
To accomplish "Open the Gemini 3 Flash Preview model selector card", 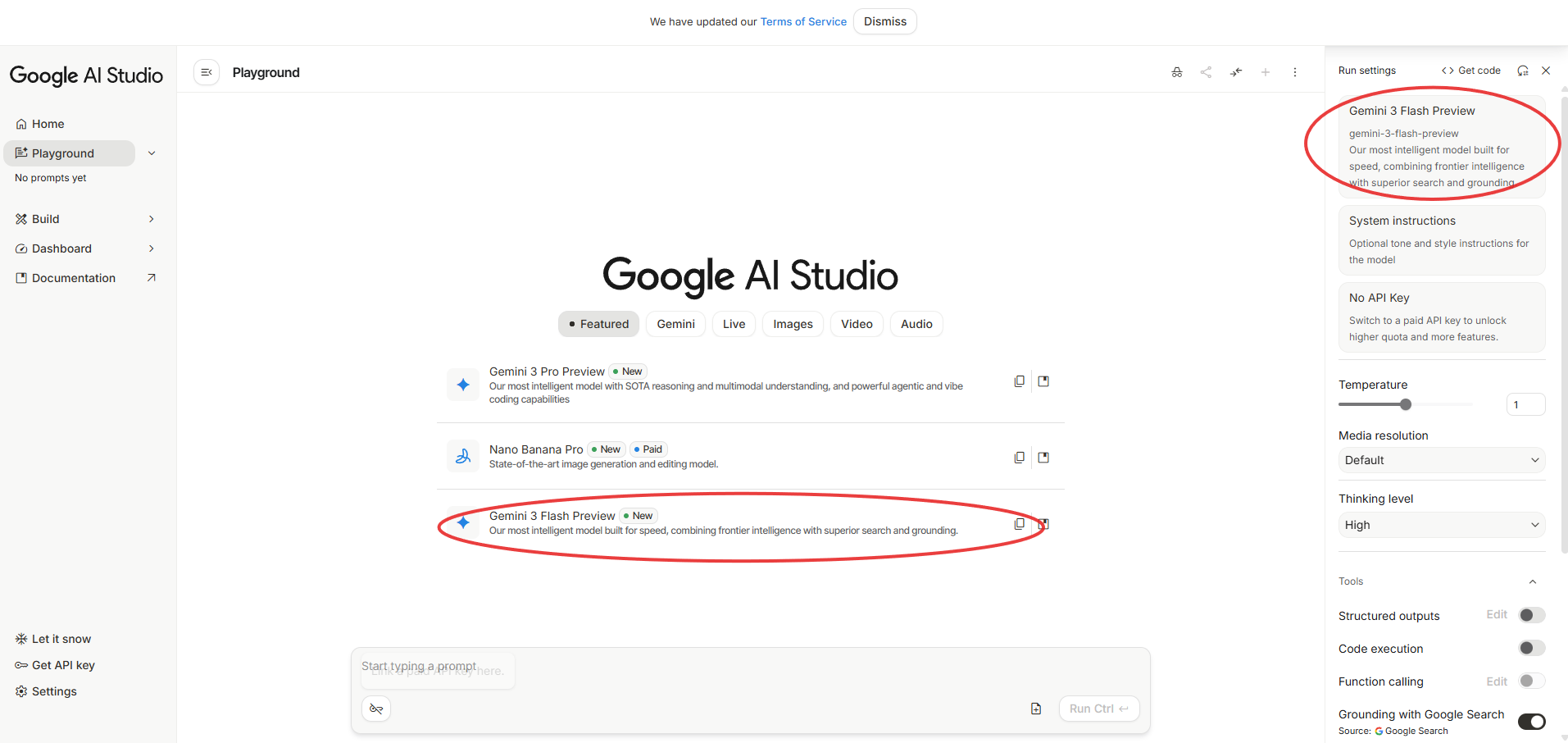I will (1442, 147).
